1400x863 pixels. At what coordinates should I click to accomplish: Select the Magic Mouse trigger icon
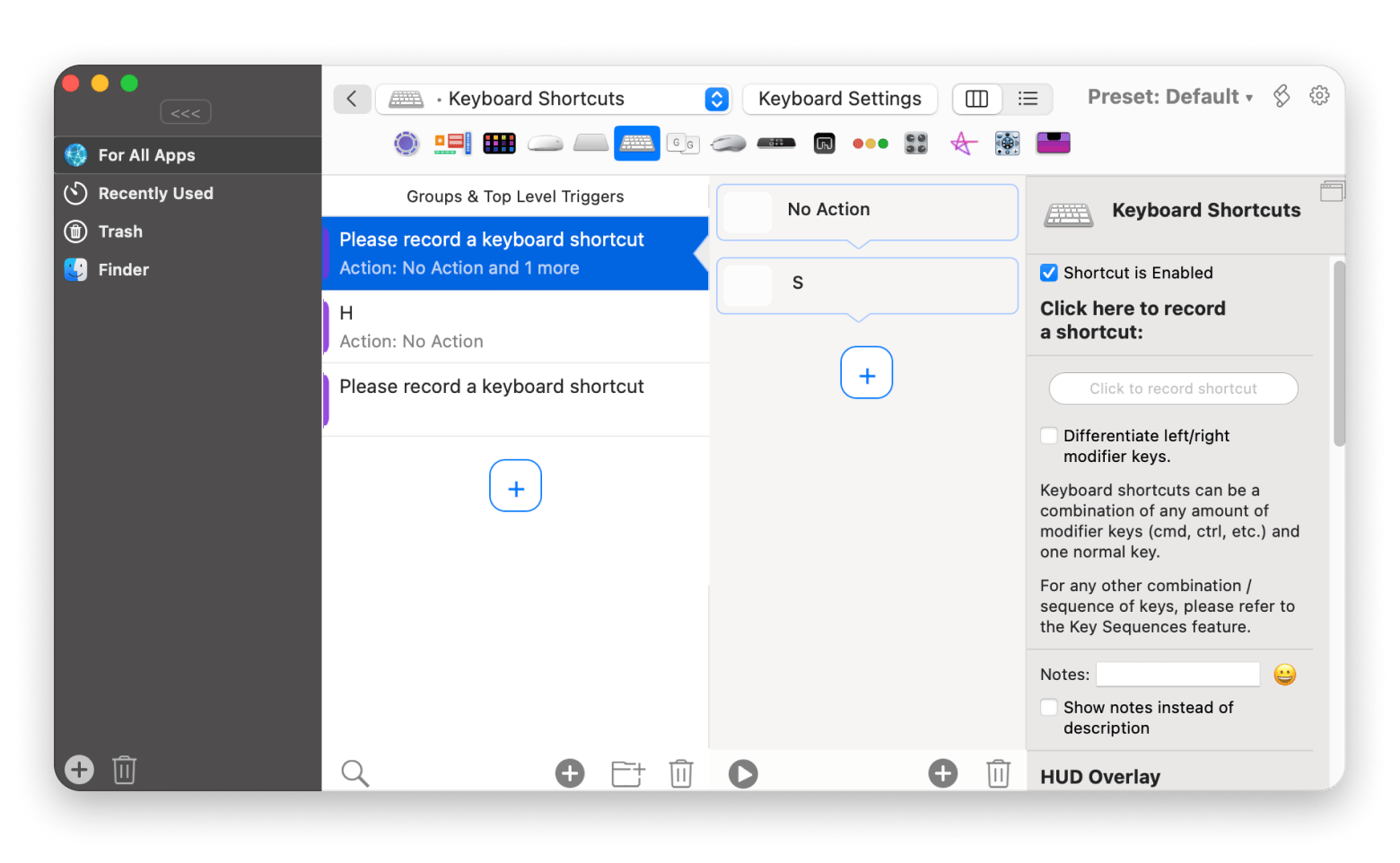pos(545,144)
